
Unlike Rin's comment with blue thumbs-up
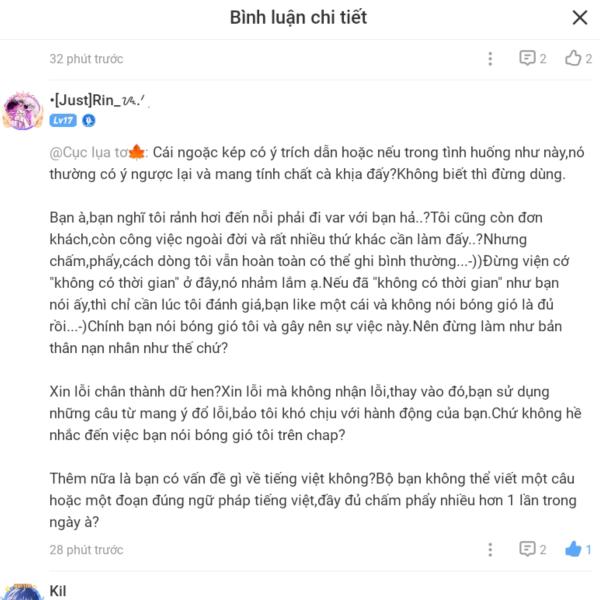click(x=573, y=549)
